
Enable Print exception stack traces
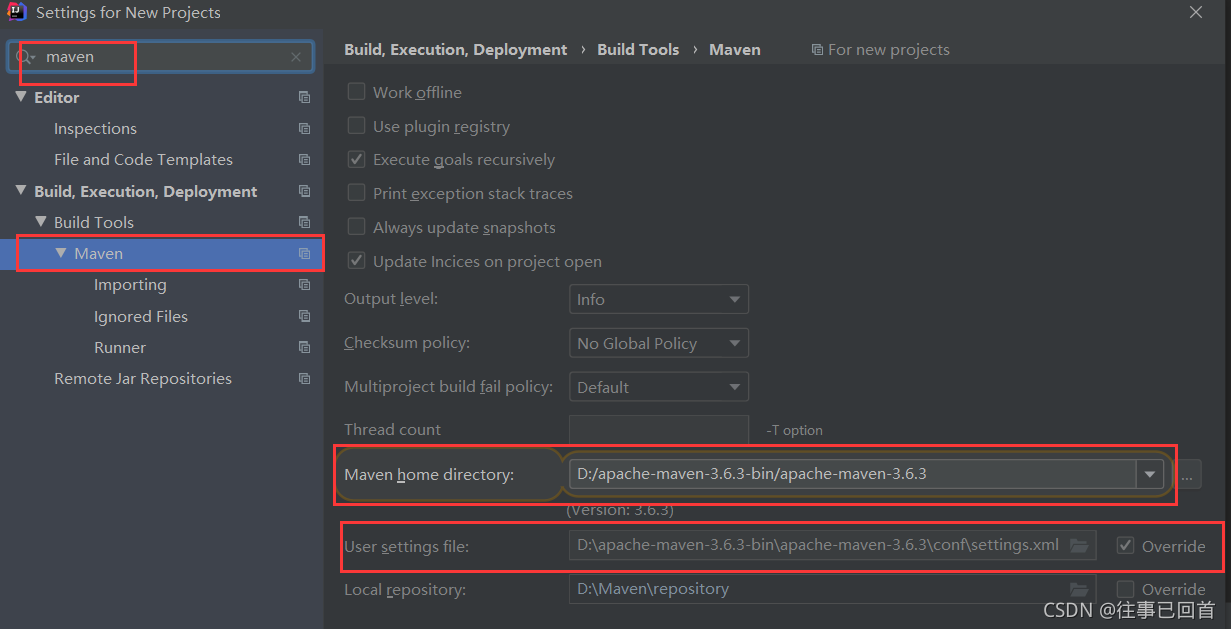[x=356, y=192]
